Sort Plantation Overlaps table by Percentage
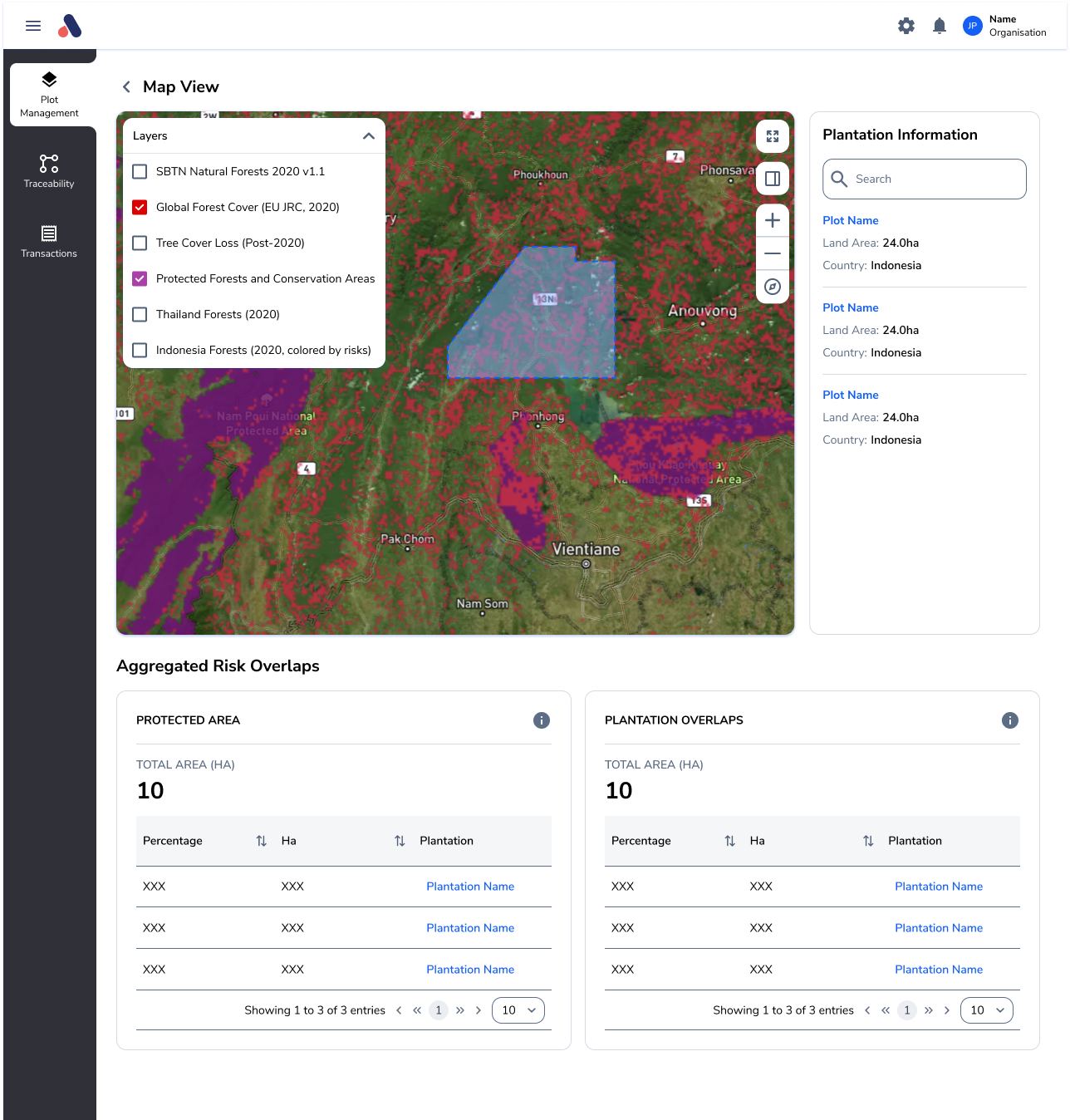The width and height of the screenshot is (1070, 1120). point(730,841)
